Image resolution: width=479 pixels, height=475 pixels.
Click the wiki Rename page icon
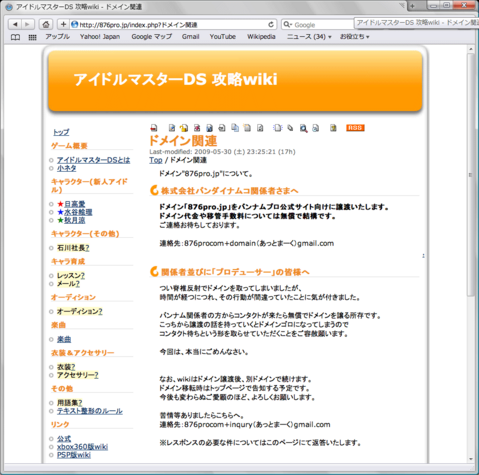[247, 128]
